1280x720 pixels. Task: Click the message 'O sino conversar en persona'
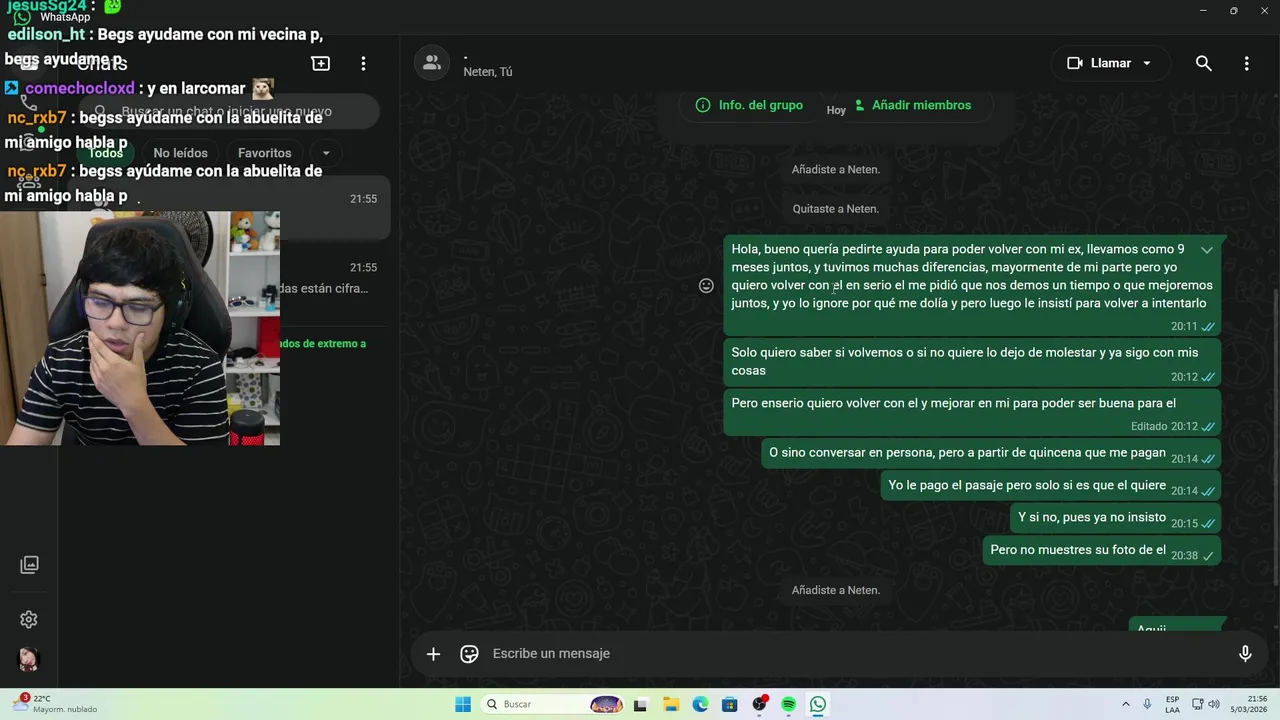click(991, 454)
